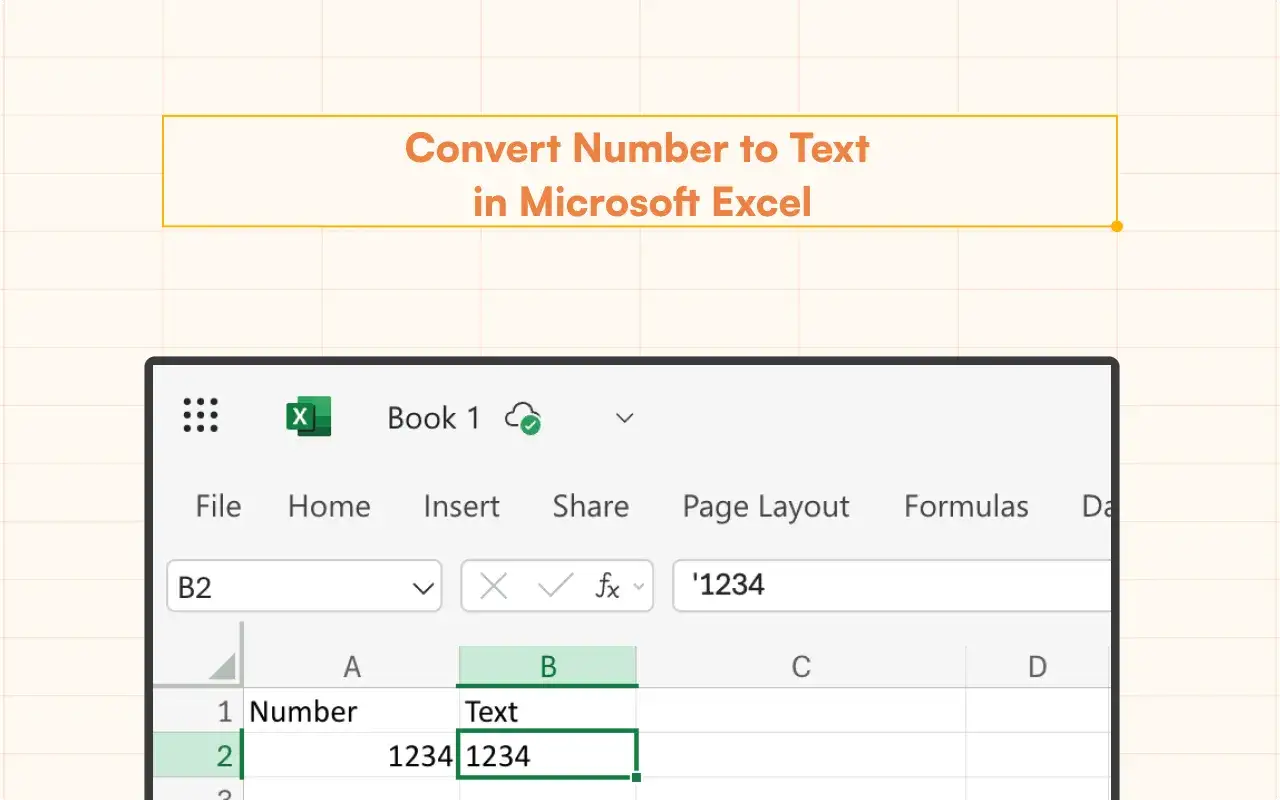Click cell A2 with right-aligned 1234
This screenshot has height=800, width=1280.
point(351,756)
